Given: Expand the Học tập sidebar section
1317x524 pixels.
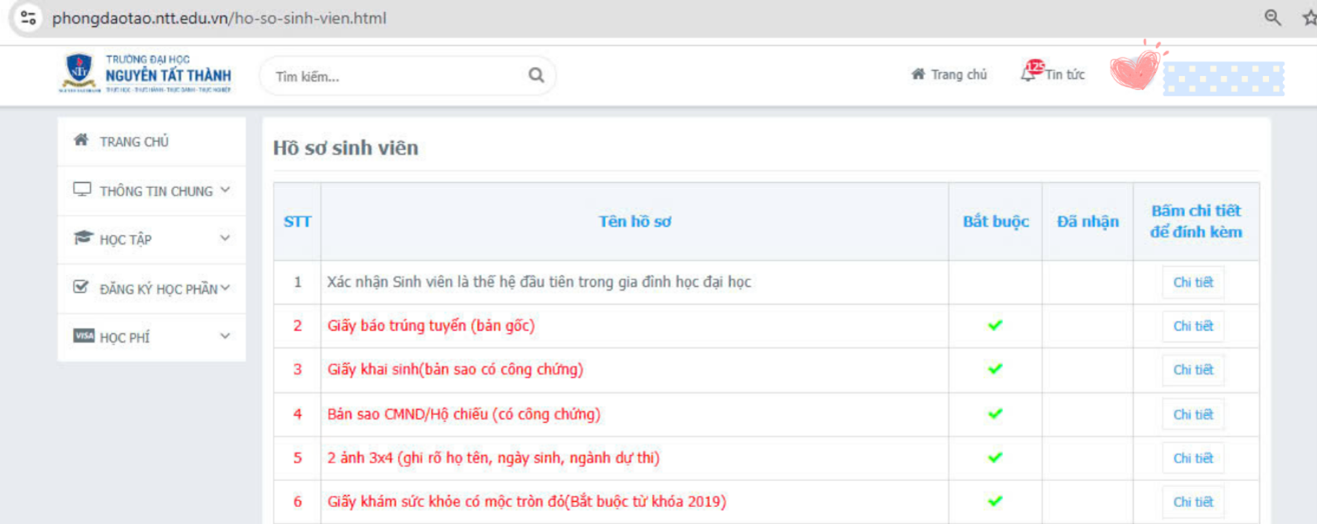Looking at the screenshot, I should point(151,239).
